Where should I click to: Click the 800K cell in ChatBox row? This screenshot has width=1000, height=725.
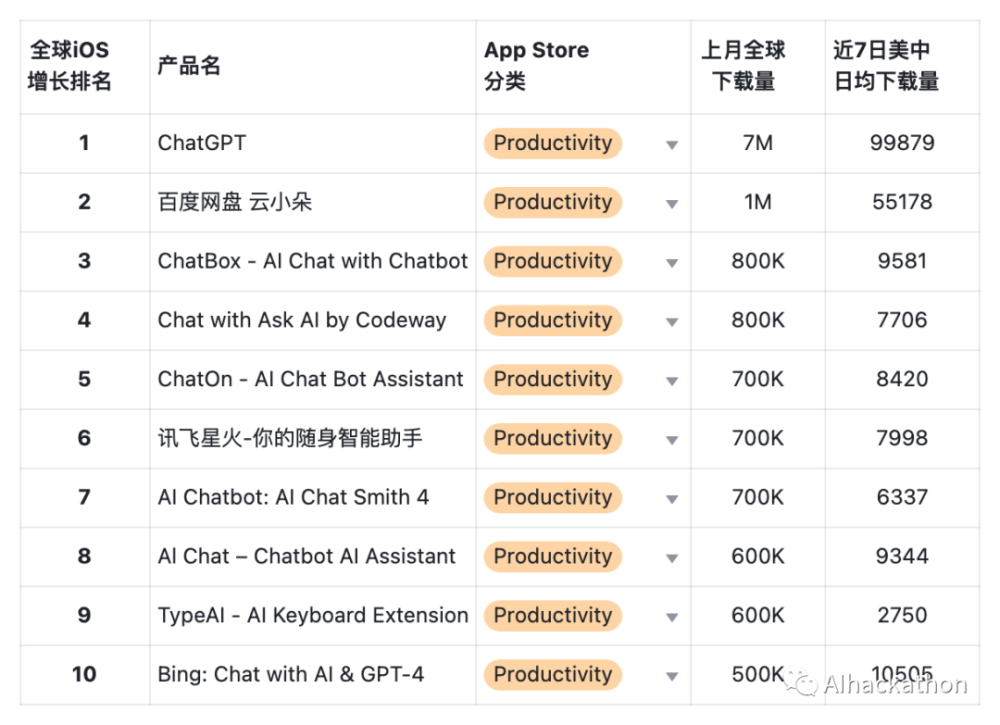click(758, 261)
